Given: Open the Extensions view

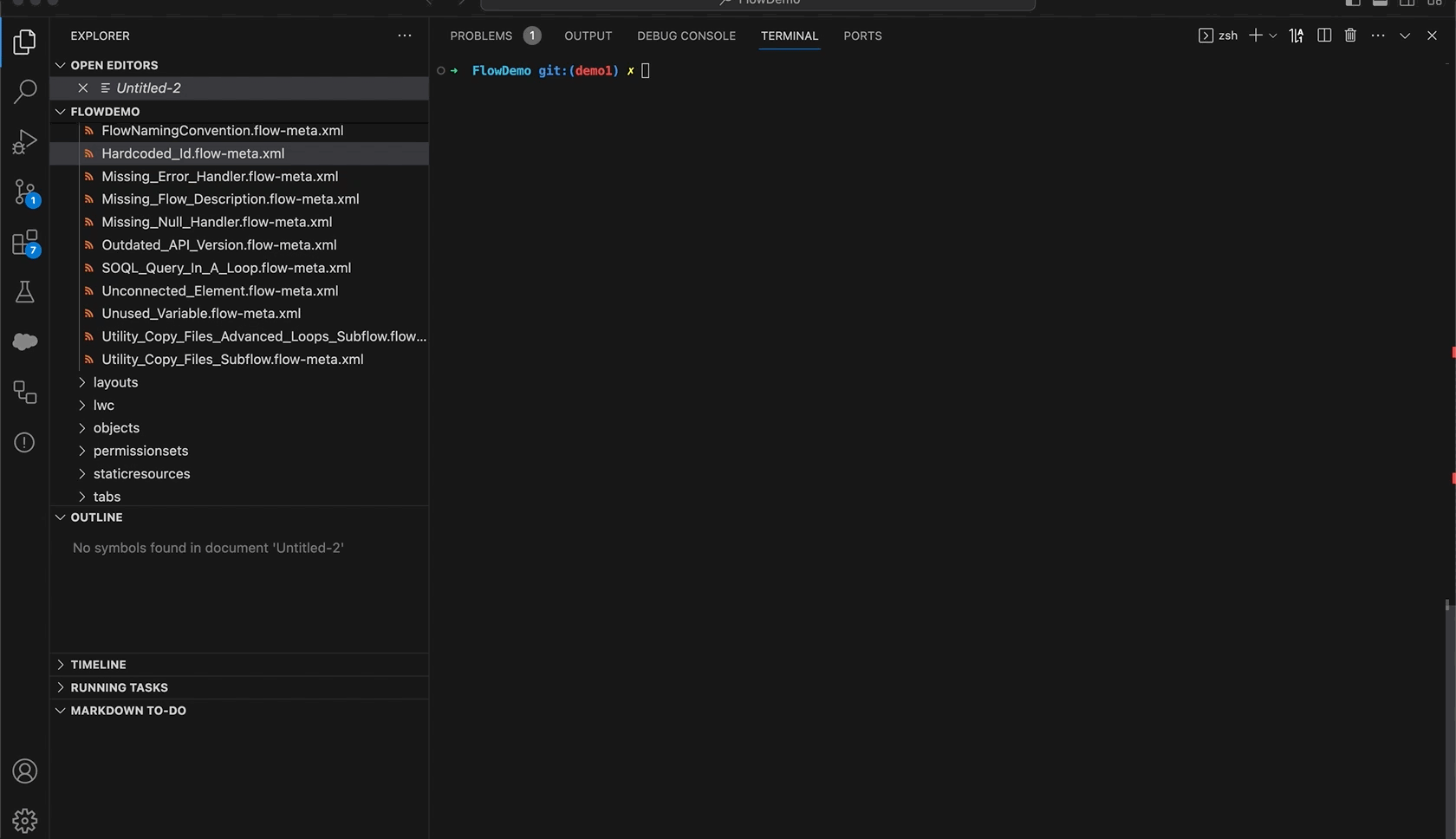Looking at the screenshot, I should pos(24,241).
